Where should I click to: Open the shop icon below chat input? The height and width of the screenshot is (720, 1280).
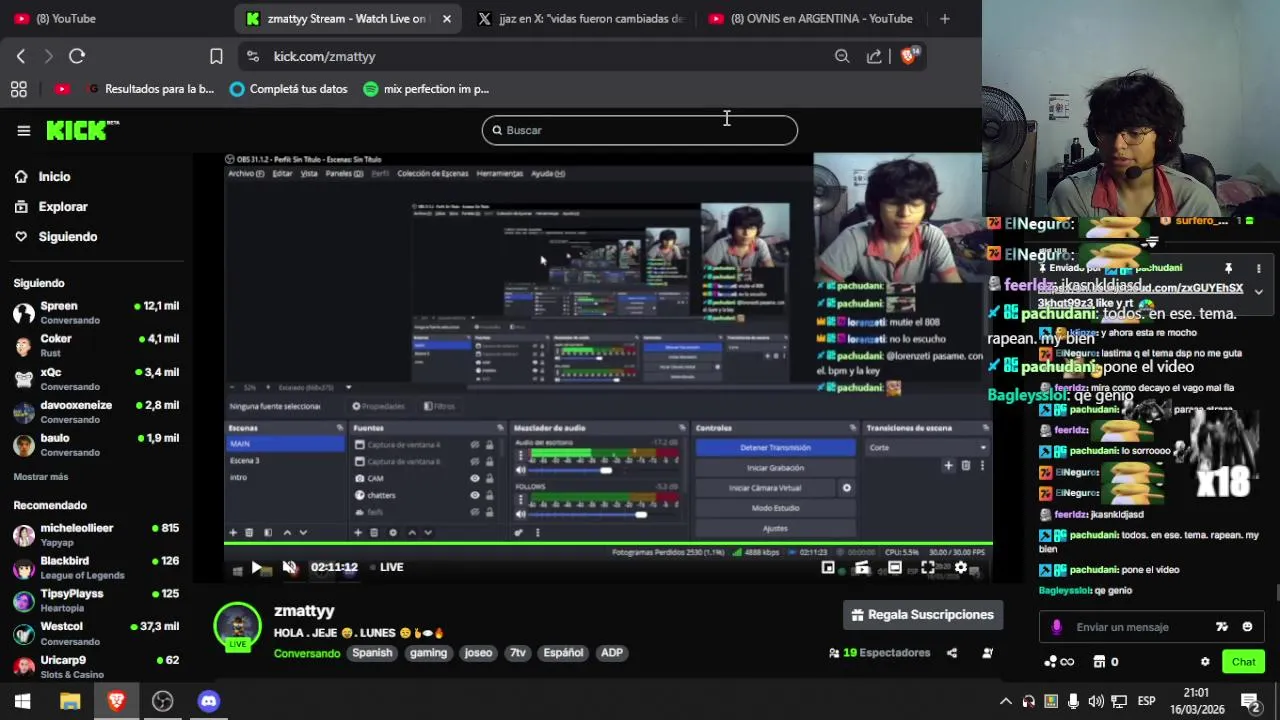[x=1099, y=662]
